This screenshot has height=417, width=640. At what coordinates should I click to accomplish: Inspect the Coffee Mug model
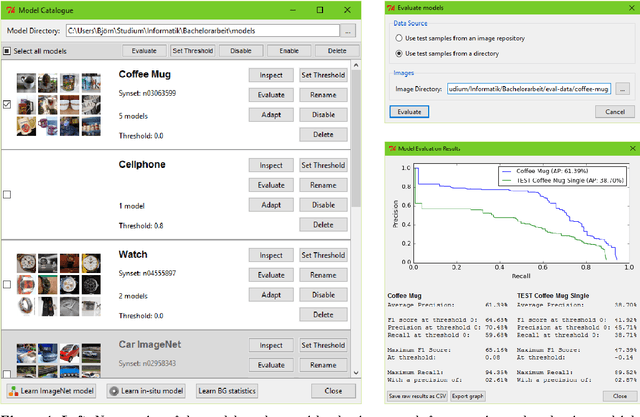click(x=271, y=75)
